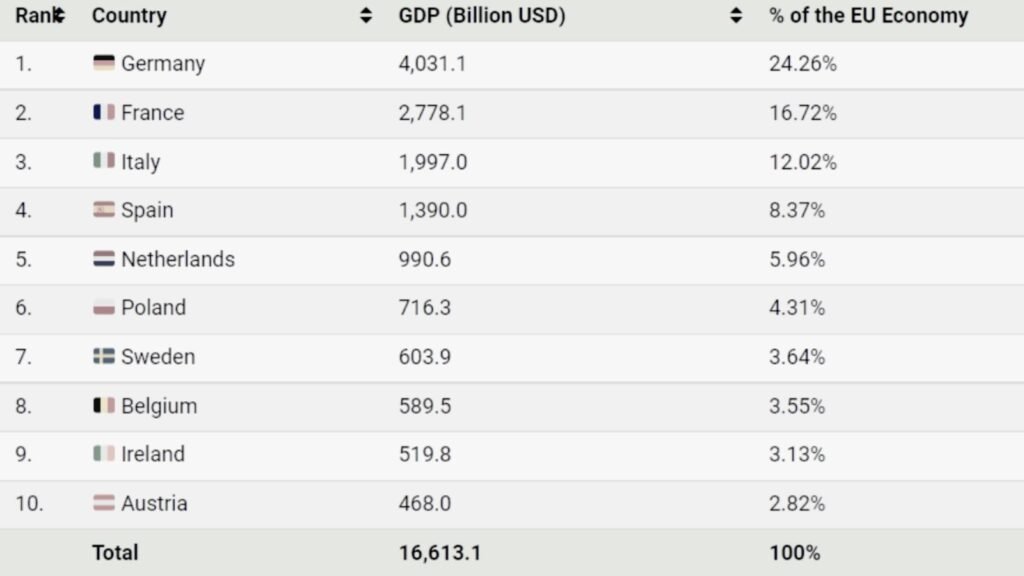Select Germany's GDP value 4,031.1
Viewport: 1024px width, 576px height.
click(432, 64)
